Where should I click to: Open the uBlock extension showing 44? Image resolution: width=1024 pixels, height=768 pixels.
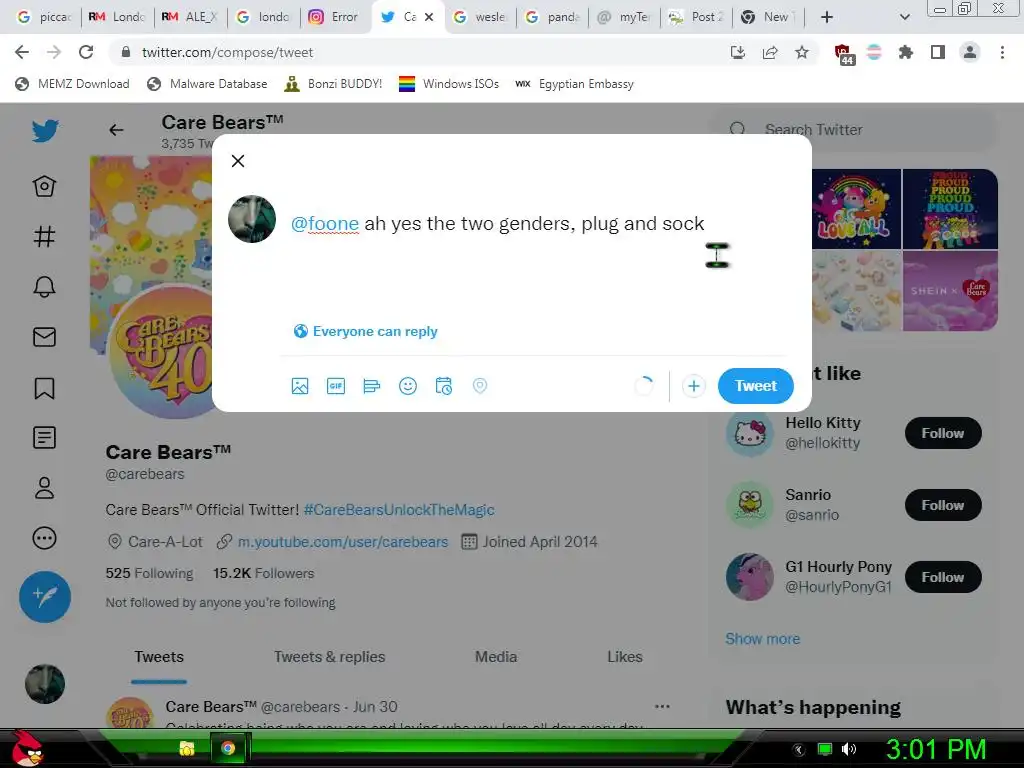click(x=843, y=54)
